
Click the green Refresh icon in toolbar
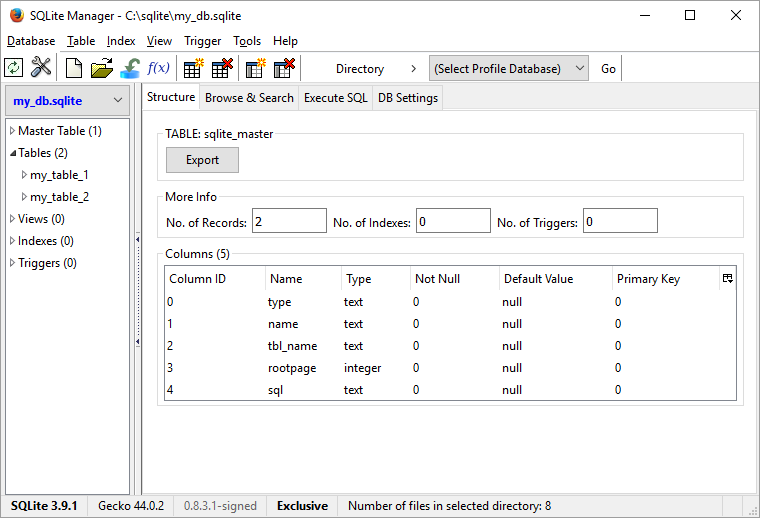[14, 68]
